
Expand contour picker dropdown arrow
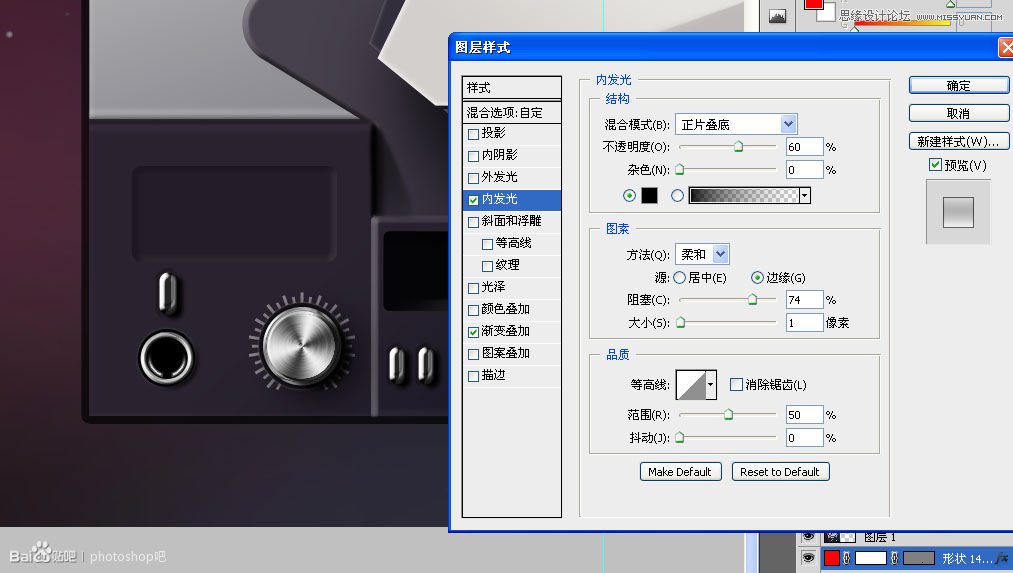(x=711, y=385)
